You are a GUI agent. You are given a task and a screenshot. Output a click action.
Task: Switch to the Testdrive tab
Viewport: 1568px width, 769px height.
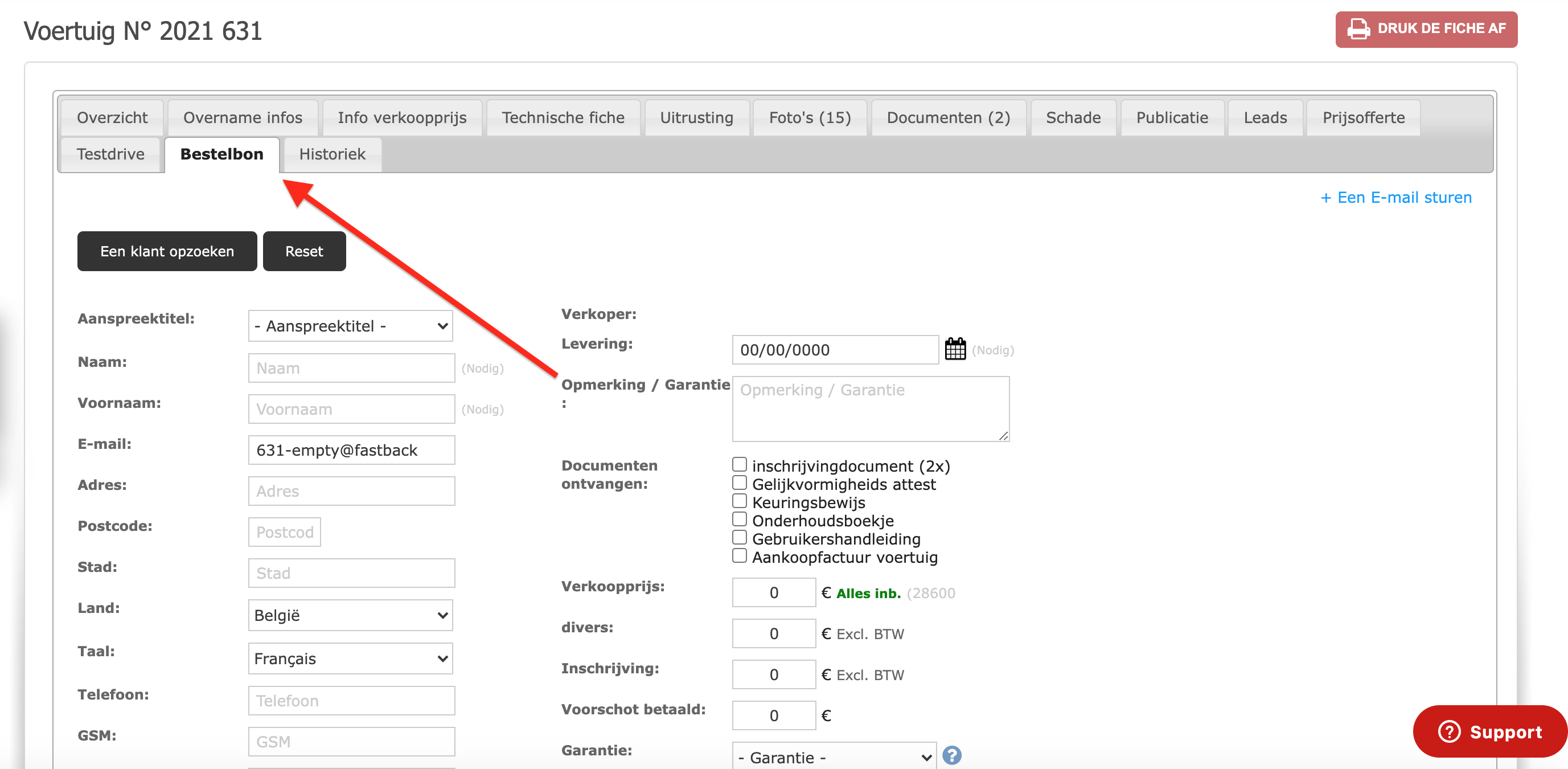pyautogui.click(x=111, y=154)
